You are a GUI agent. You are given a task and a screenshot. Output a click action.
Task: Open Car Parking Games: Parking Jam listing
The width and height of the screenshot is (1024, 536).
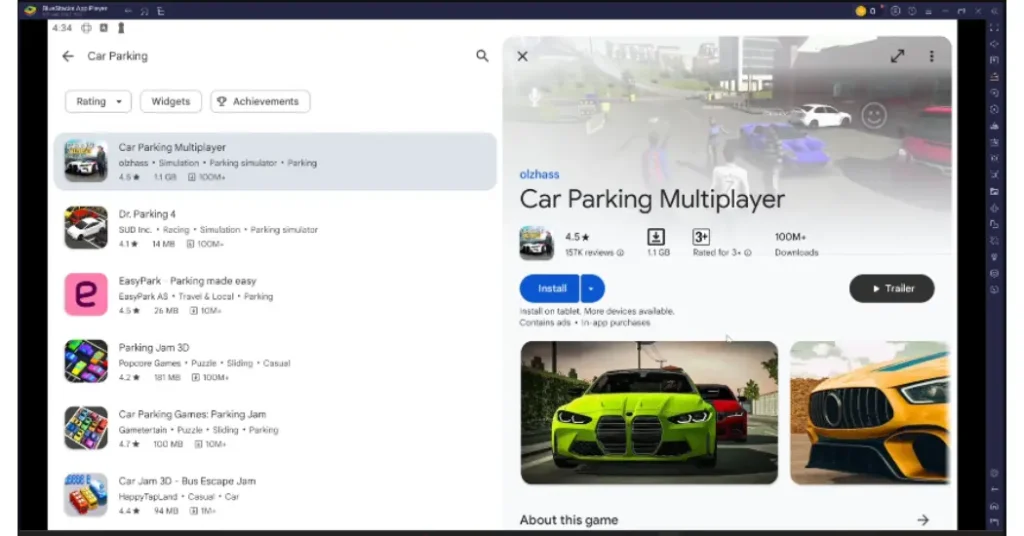[x=275, y=428]
